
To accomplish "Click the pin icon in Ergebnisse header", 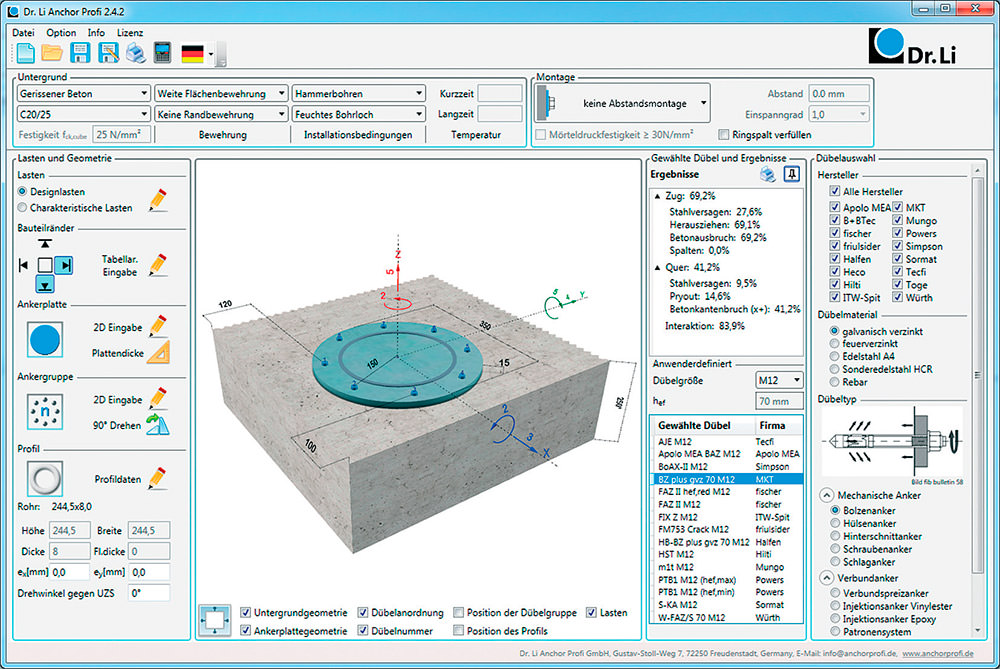I will [x=791, y=174].
